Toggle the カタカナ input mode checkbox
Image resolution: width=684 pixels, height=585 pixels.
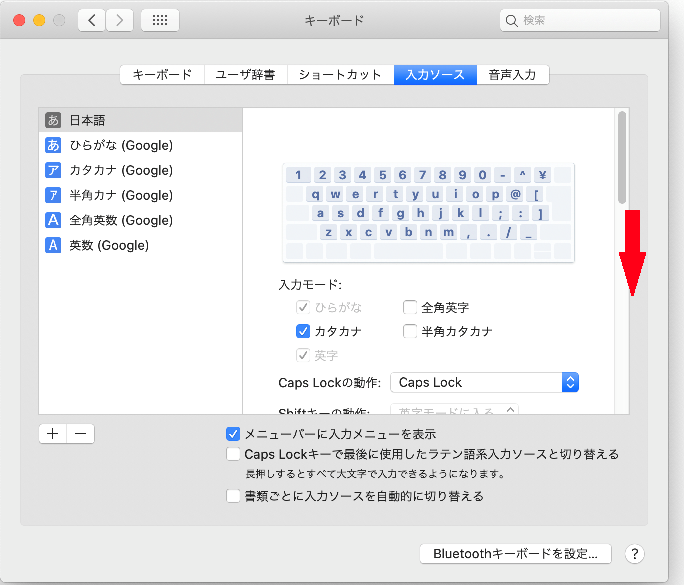click(303, 331)
